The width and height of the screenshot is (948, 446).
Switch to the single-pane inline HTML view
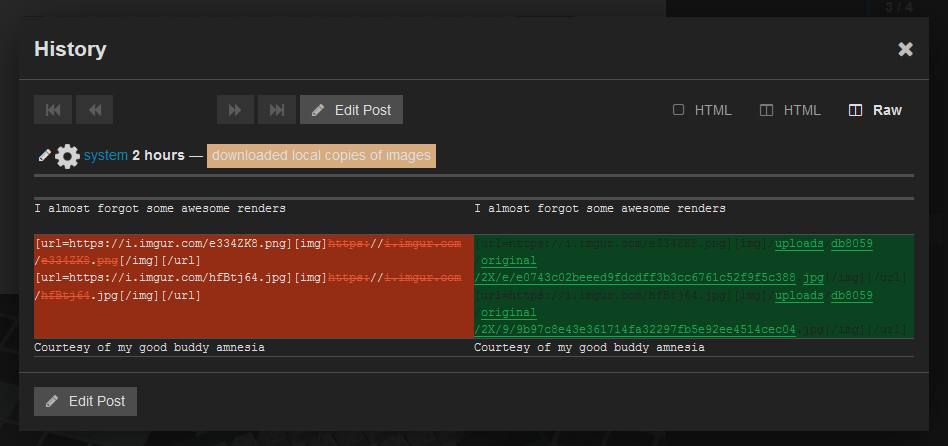click(x=702, y=110)
